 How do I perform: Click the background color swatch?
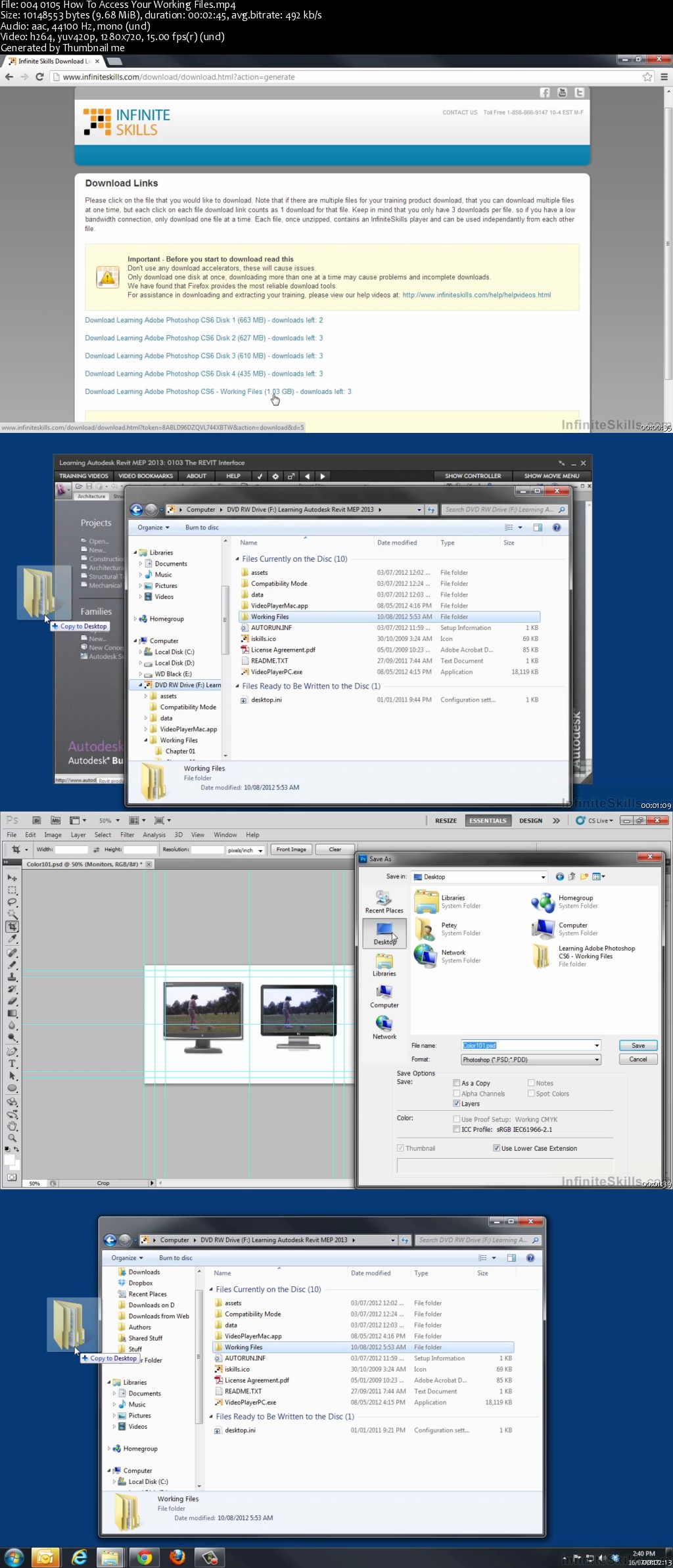(16, 1167)
